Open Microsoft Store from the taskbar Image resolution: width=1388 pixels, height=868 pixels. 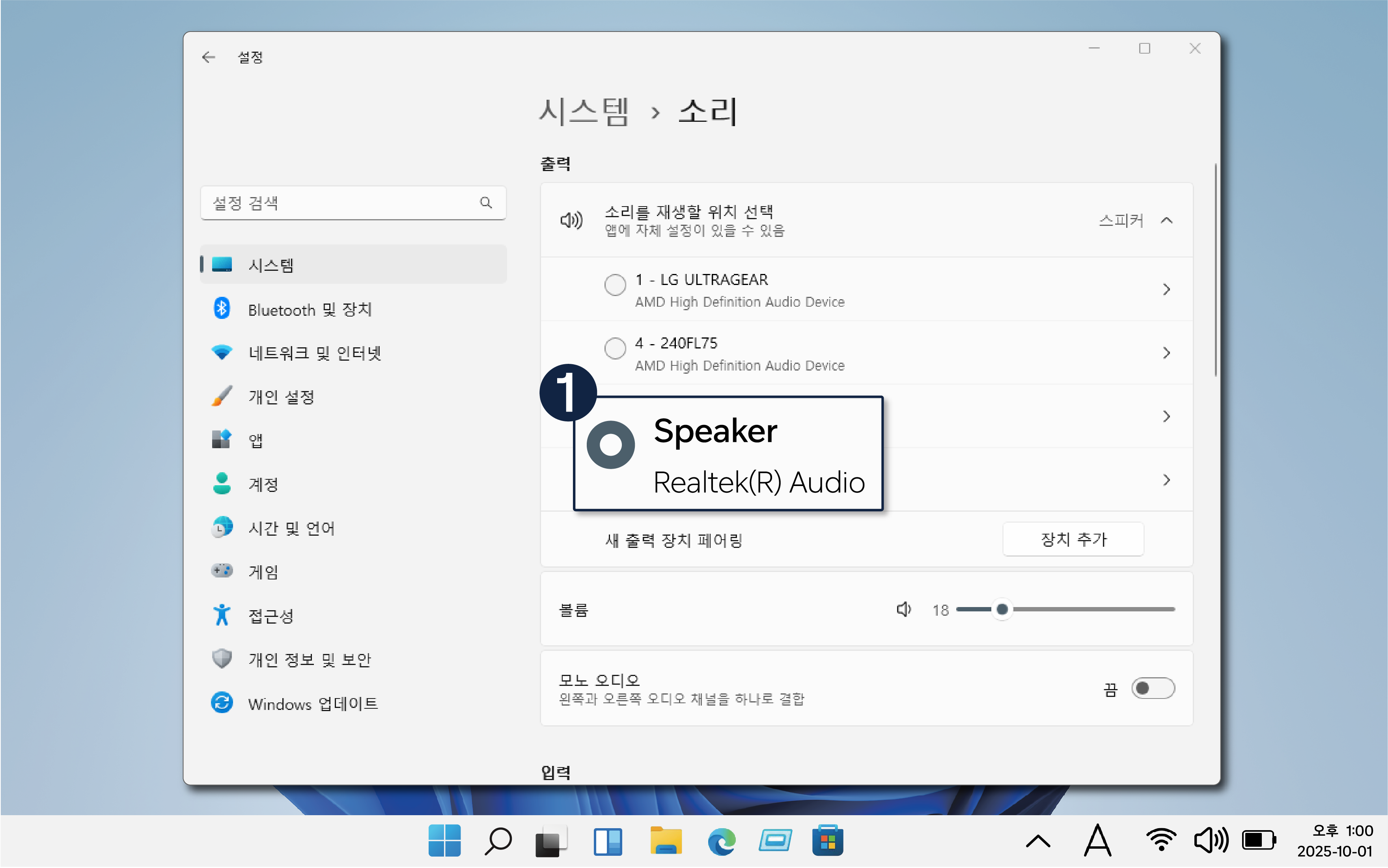click(x=828, y=842)
